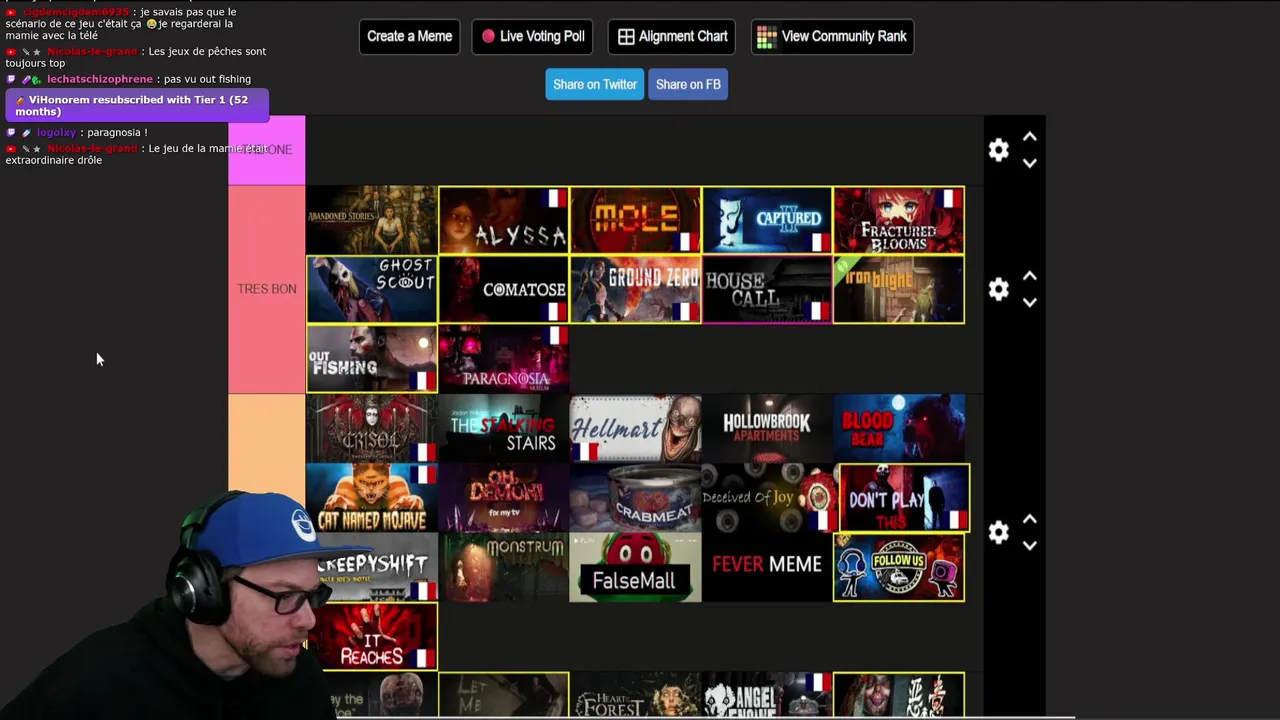
Task: Select Ghost Scout game tile
Action: [x=372, y=289]
